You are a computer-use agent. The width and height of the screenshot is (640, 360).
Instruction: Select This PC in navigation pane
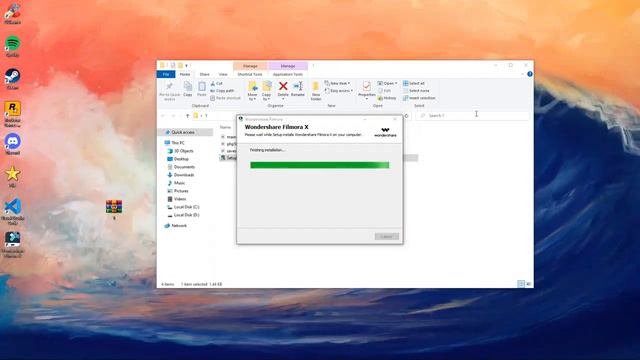175,143
